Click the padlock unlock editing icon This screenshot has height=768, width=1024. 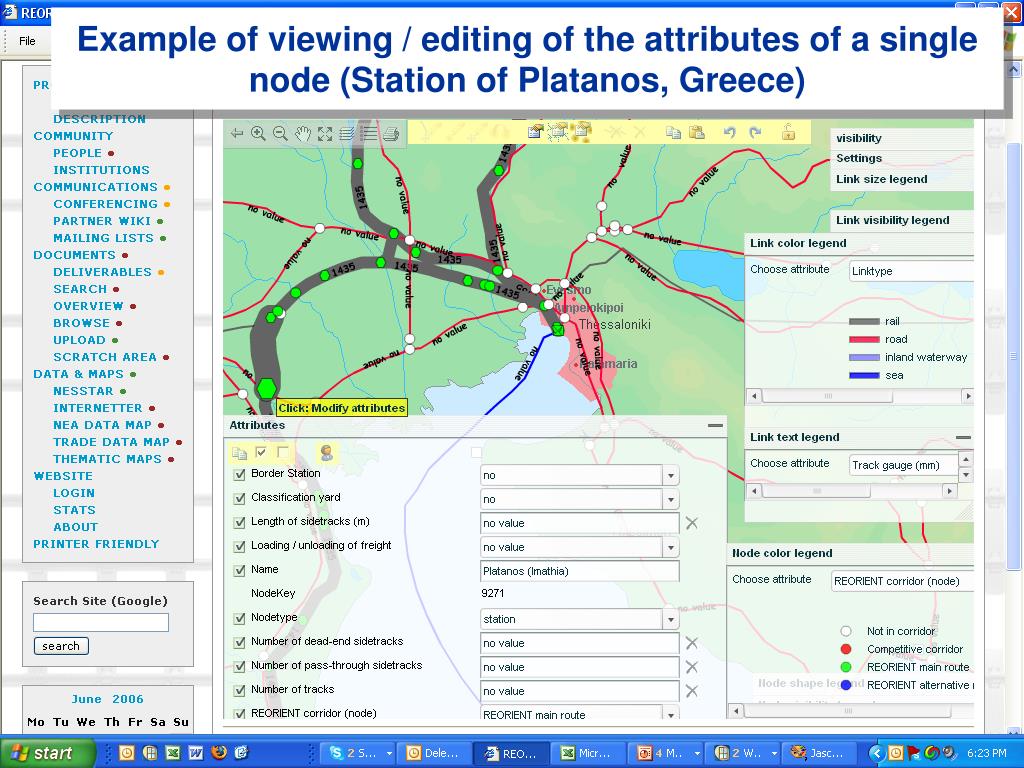788,131
